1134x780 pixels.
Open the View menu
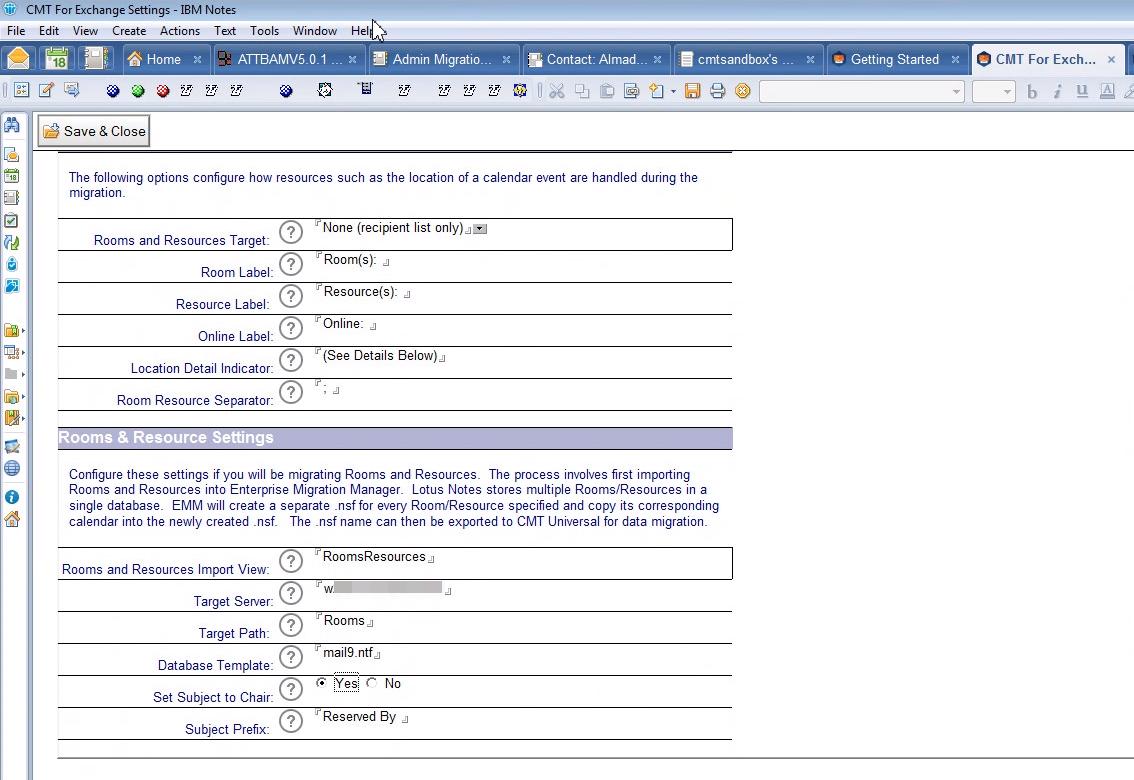point(85,30)
